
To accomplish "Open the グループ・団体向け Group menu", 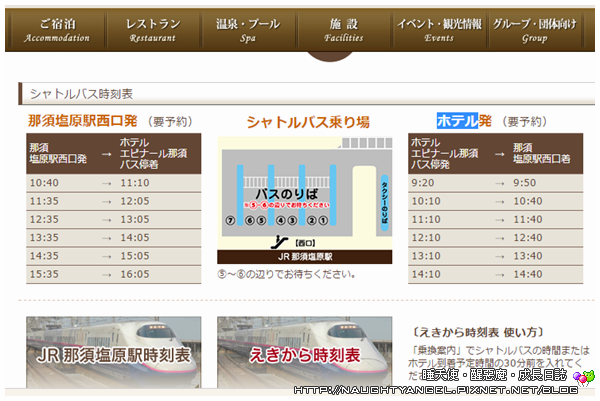I will [534, 30].
